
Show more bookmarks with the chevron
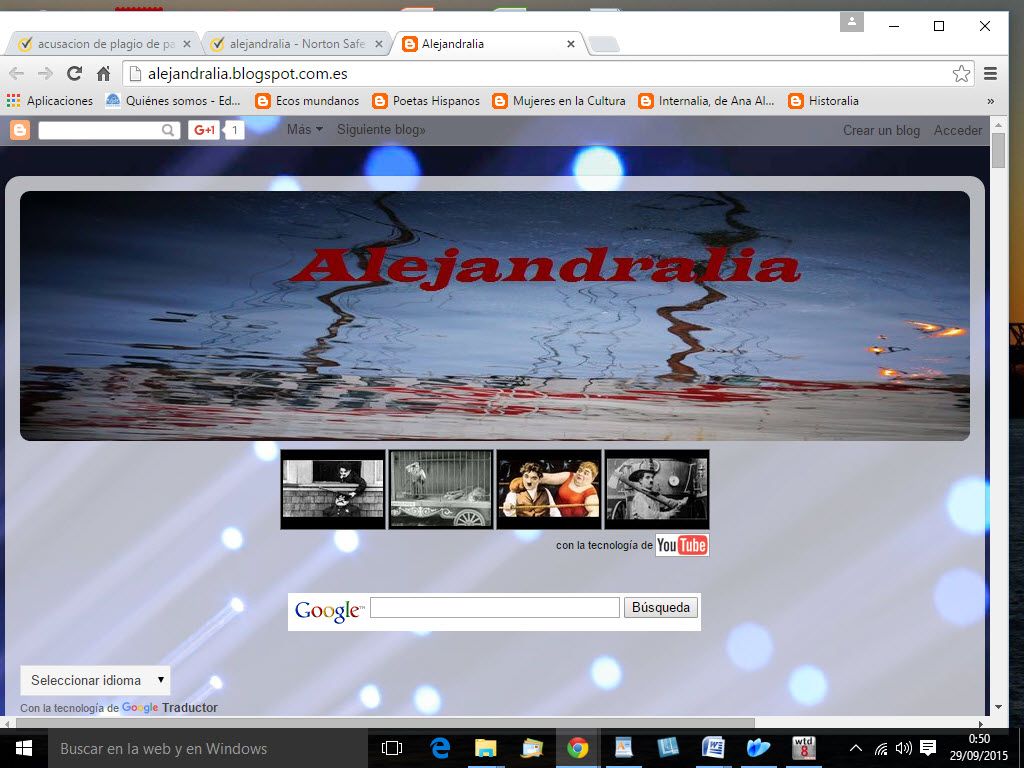(991, 101)
